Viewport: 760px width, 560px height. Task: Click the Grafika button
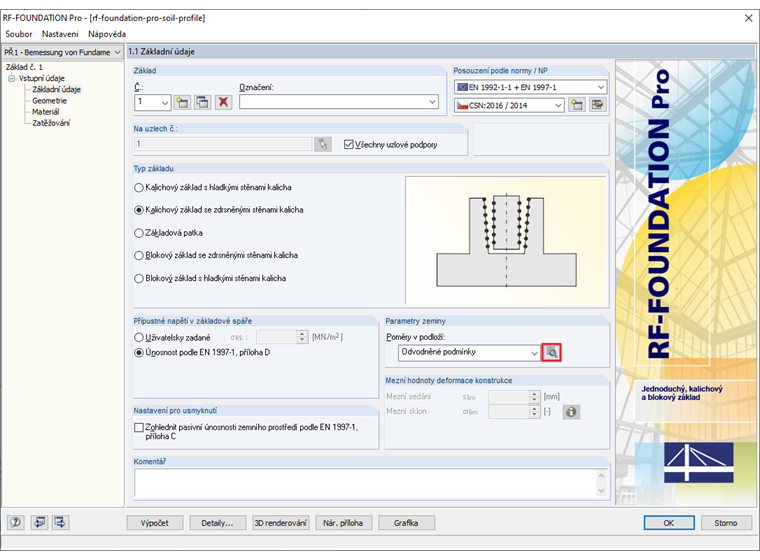coord(406,523)
